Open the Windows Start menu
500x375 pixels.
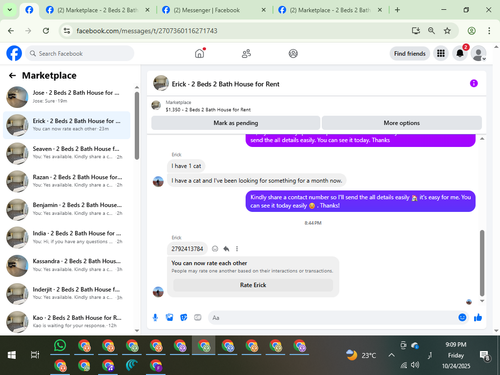pyautogui.click(x=12, y=355)
